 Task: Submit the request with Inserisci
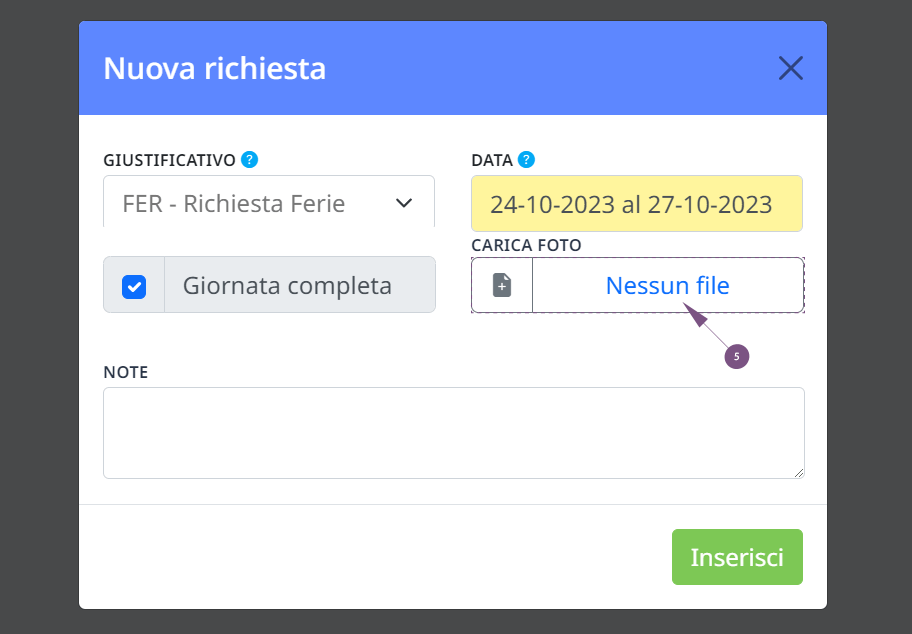[x=737, y=557]
